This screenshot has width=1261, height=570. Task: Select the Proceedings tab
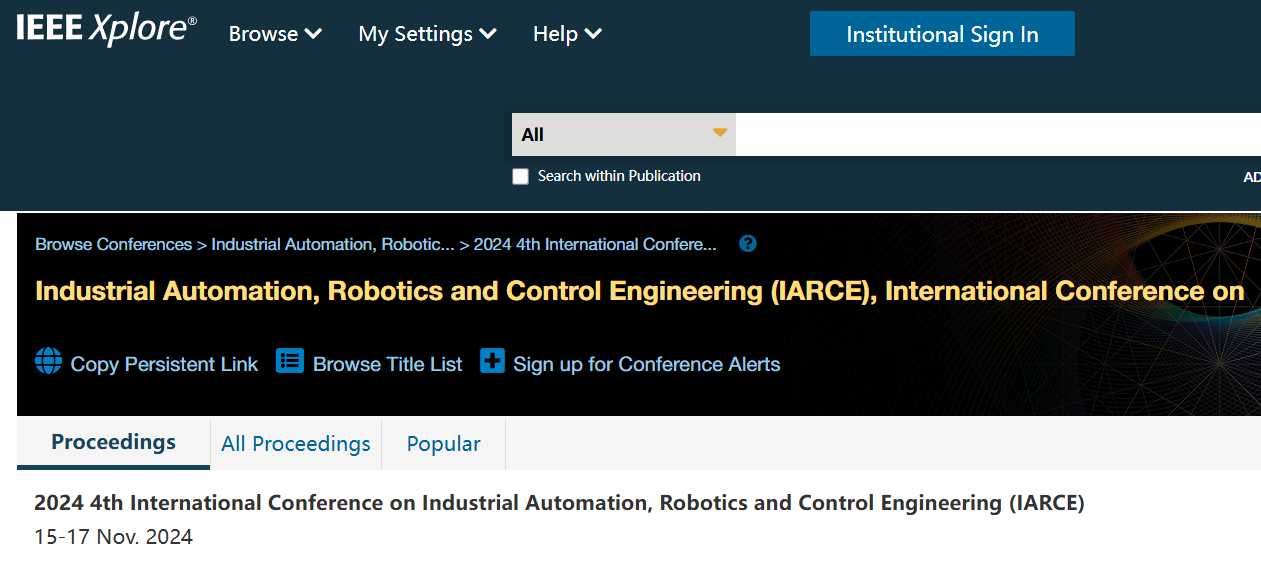click(114, 442)
